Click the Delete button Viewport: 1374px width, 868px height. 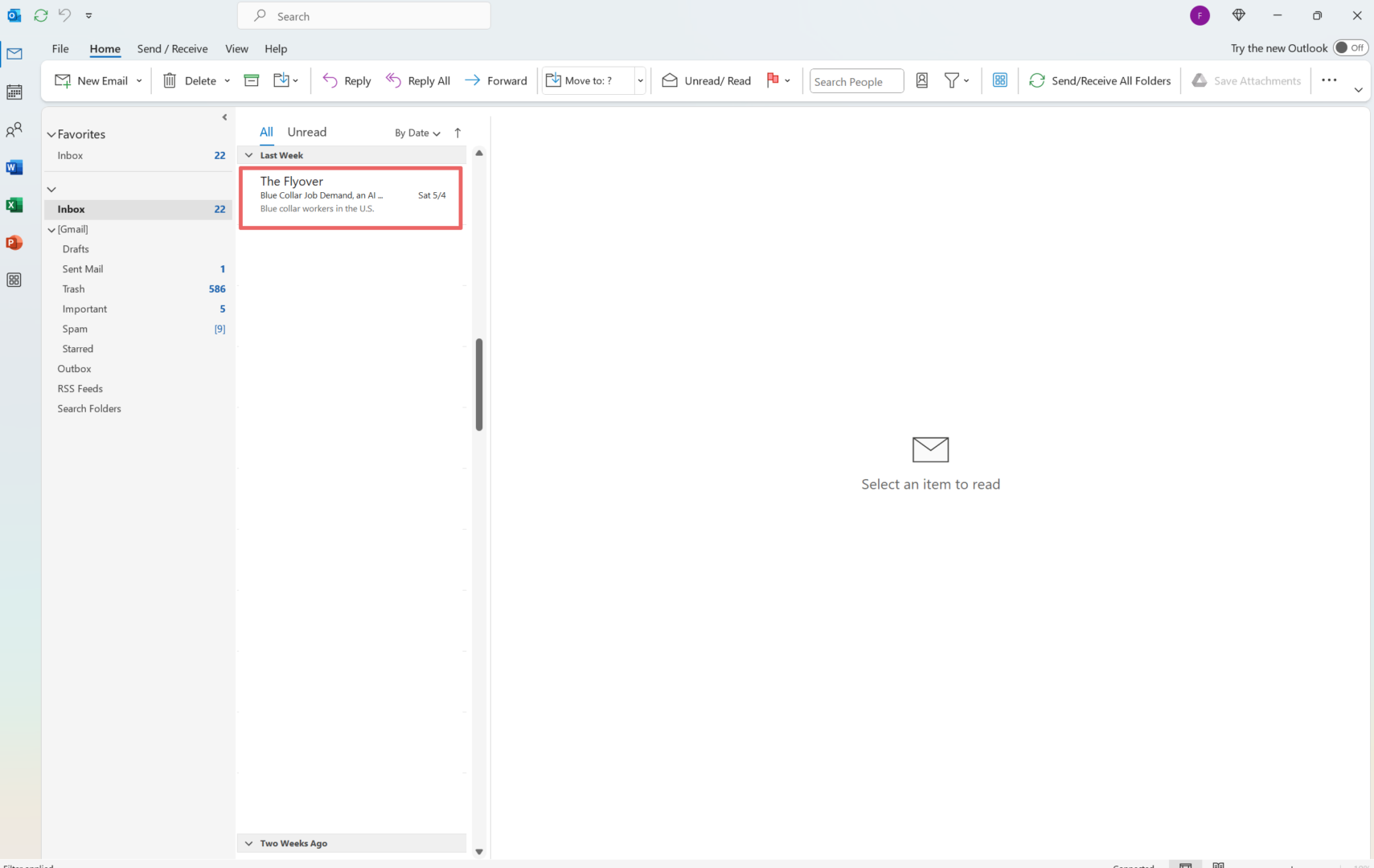[x=190, y=80]
